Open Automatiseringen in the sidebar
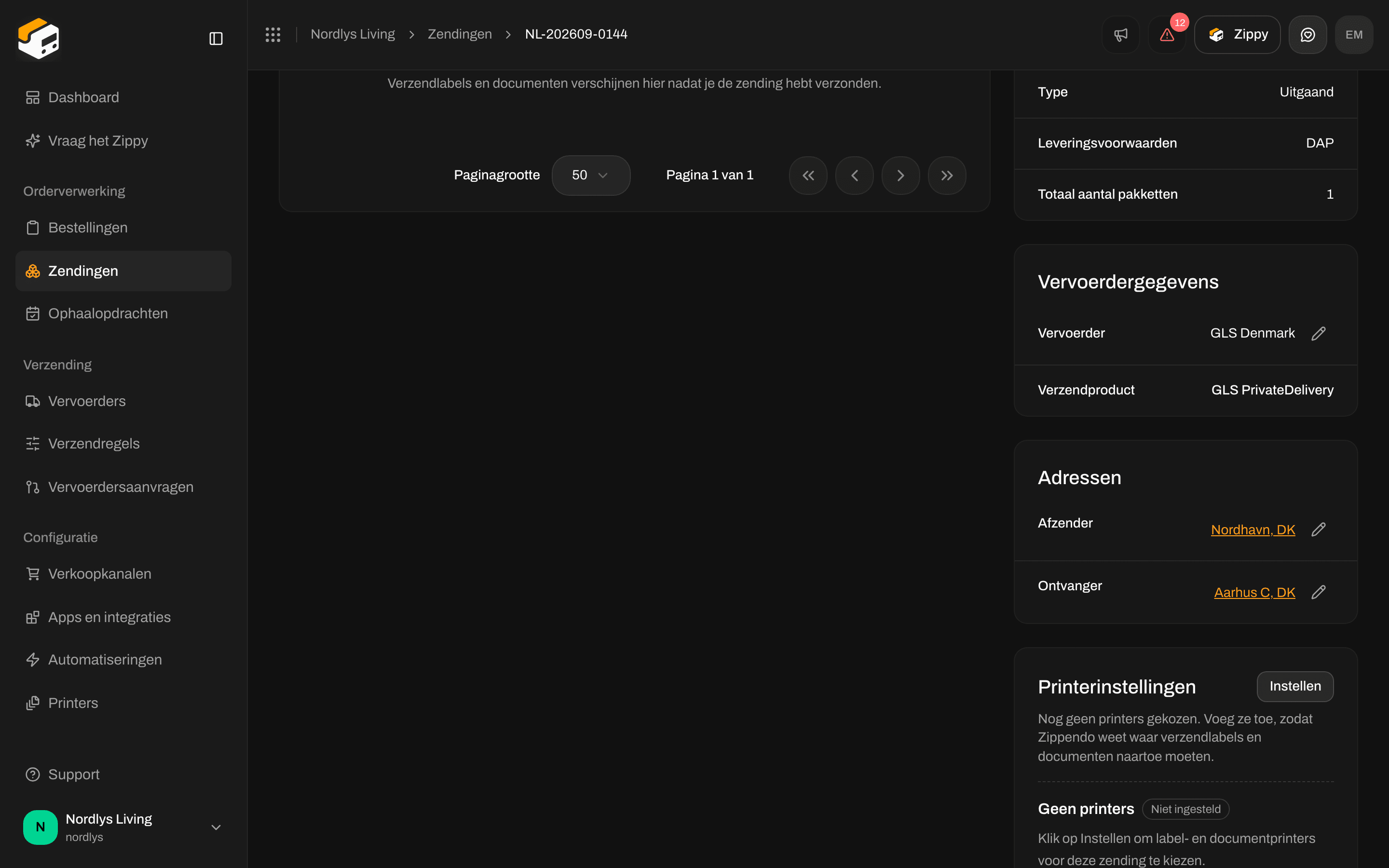Image resolution: width=1389 pixels, height=868 pixels. tap(123, 660)
